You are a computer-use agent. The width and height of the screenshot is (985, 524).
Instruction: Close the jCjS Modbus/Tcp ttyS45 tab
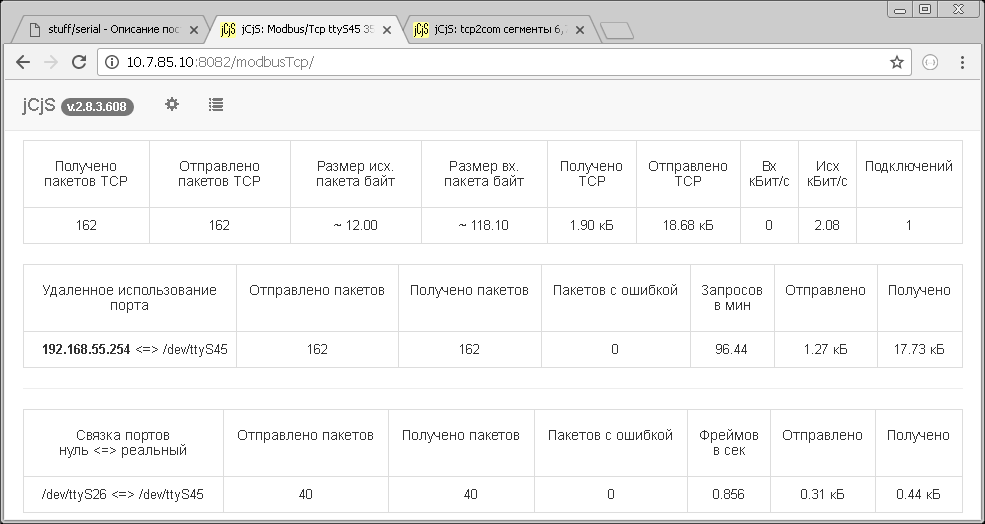pyautogui.click(x=387, y=30)
